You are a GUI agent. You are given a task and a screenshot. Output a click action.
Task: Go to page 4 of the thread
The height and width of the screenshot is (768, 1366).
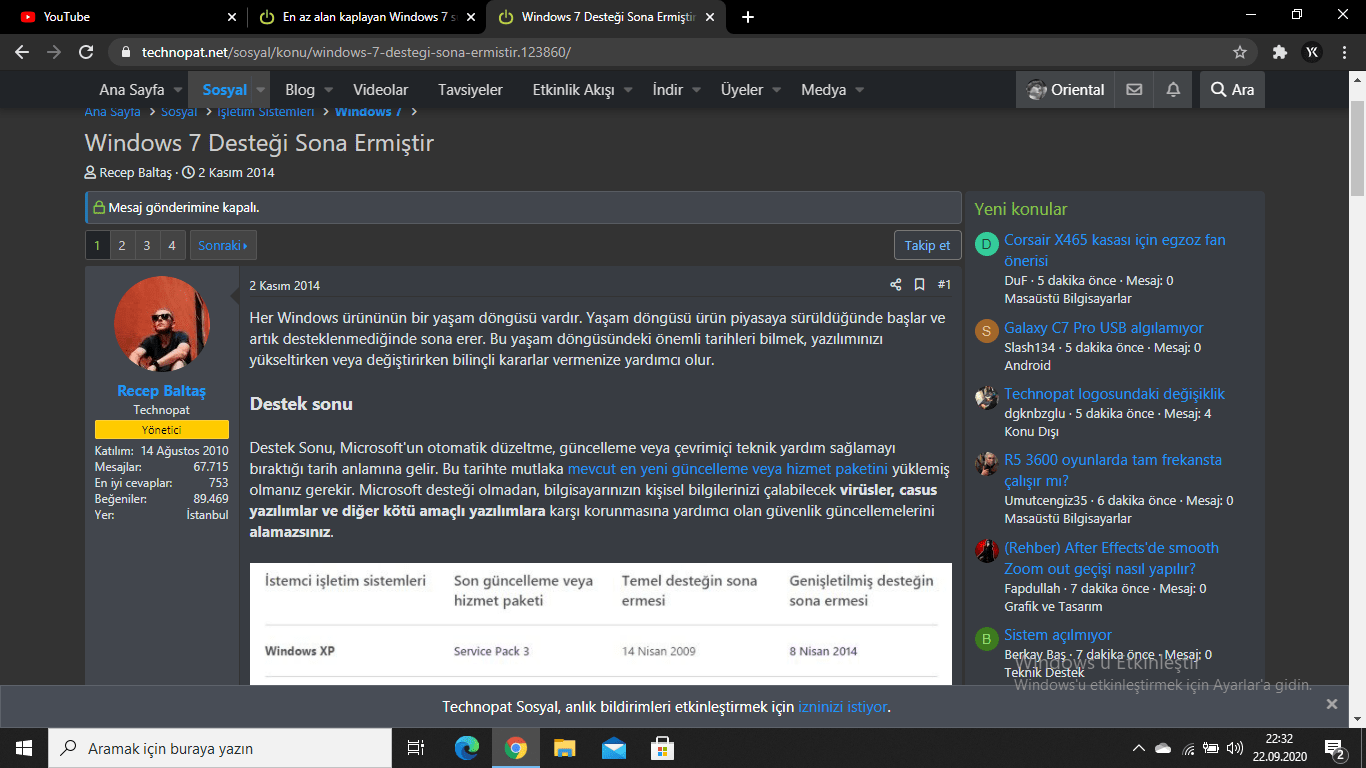click(172, 245)
